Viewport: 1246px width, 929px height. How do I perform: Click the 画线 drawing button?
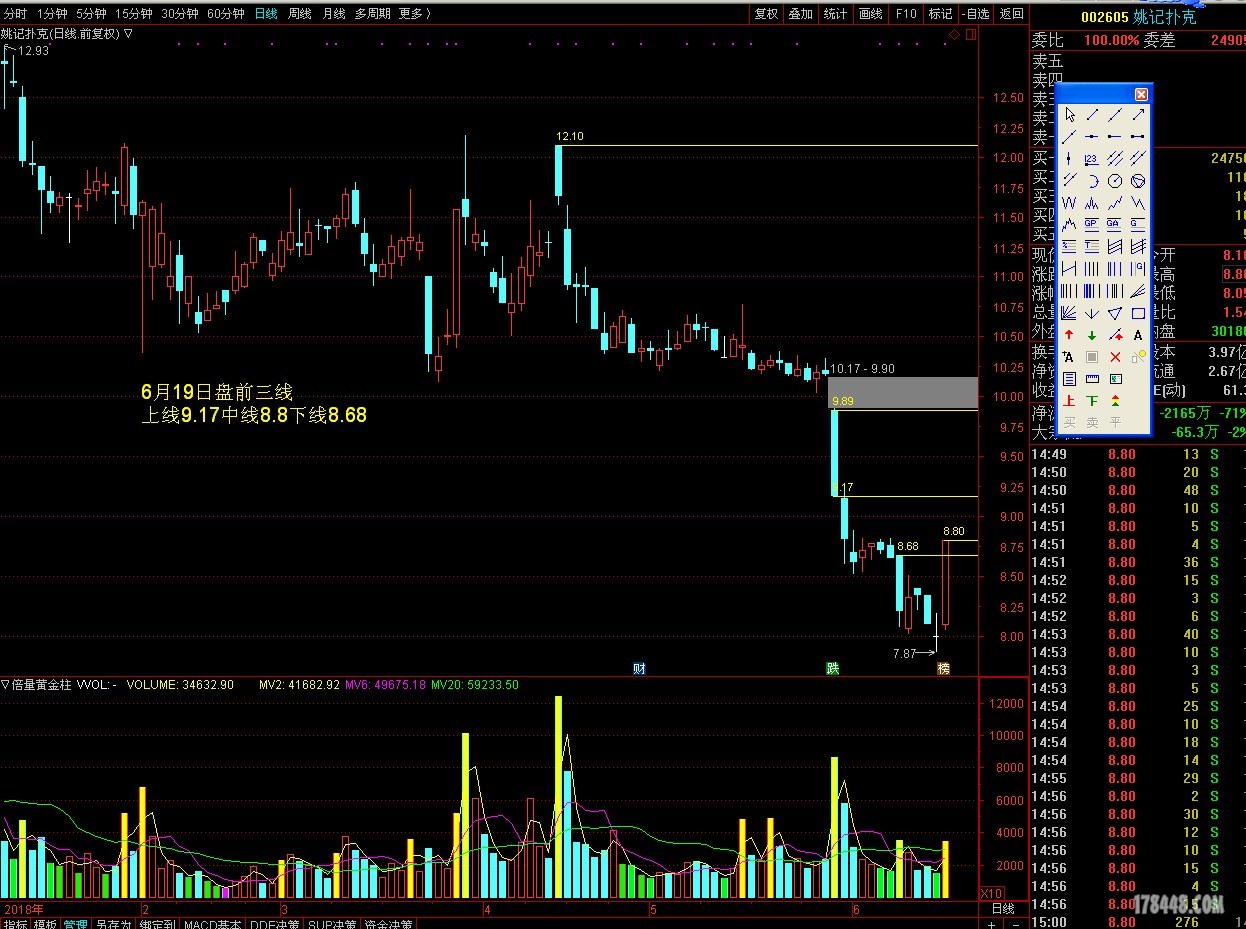click(x=871, y=14)
